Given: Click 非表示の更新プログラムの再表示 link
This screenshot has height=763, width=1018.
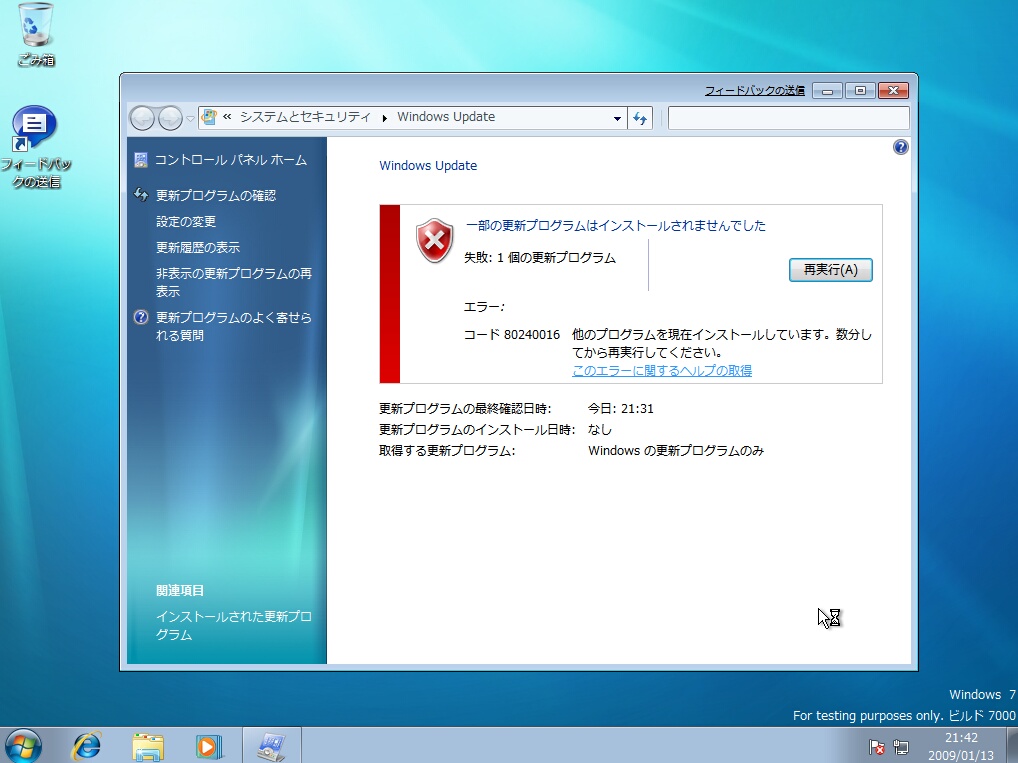Looking at the screenshot, I should (x=234, y=282).
